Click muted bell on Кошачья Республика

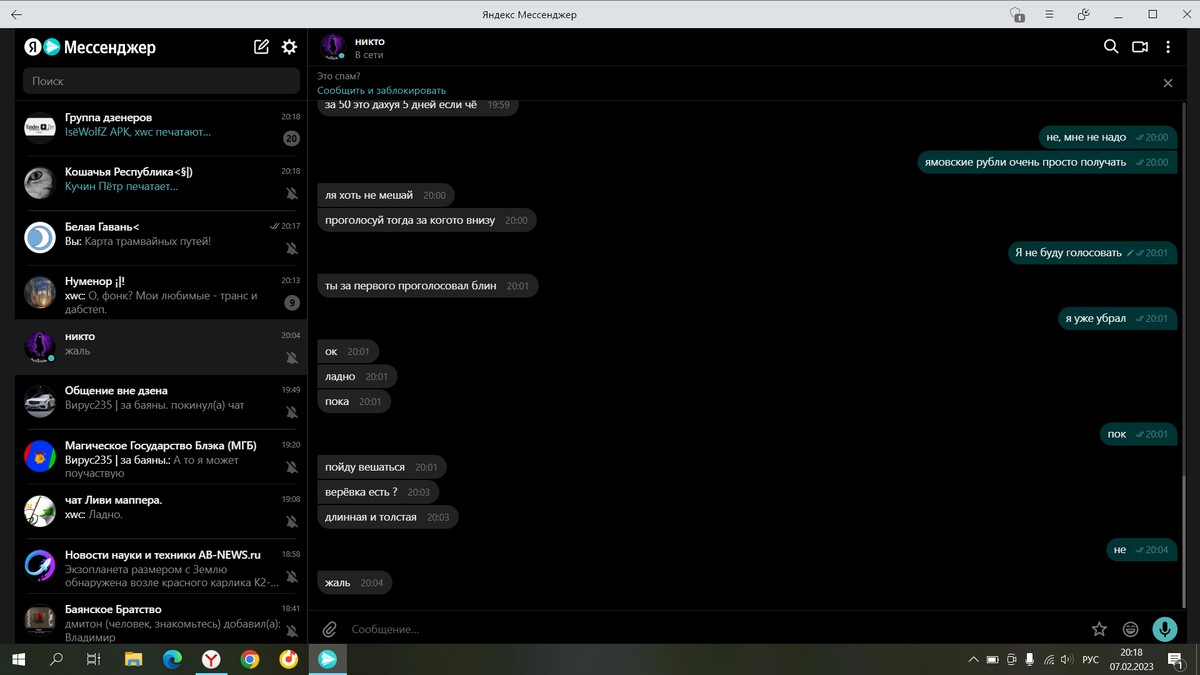pyautogui.click(x=292, y=194)
